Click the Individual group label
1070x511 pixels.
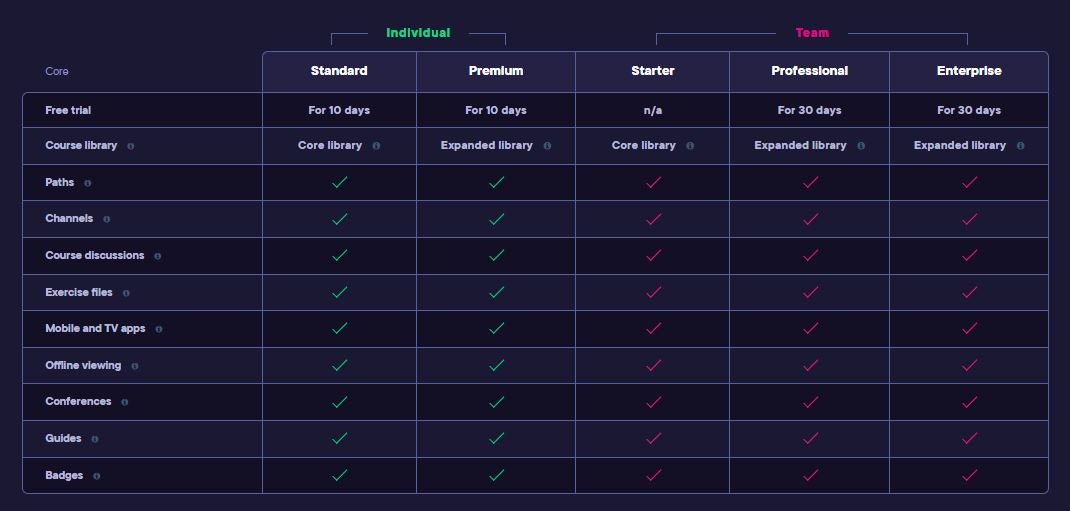pos(418,33)
